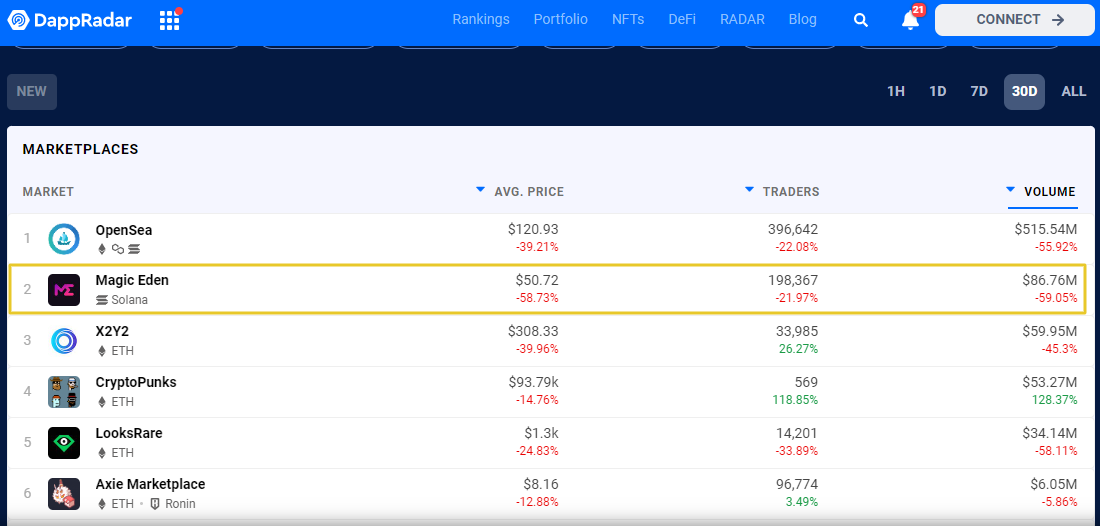Image resolution: width=1100 pixels, height=527 pixels.
Task: Open the LooksRare marketplace link
Action: 129,434
